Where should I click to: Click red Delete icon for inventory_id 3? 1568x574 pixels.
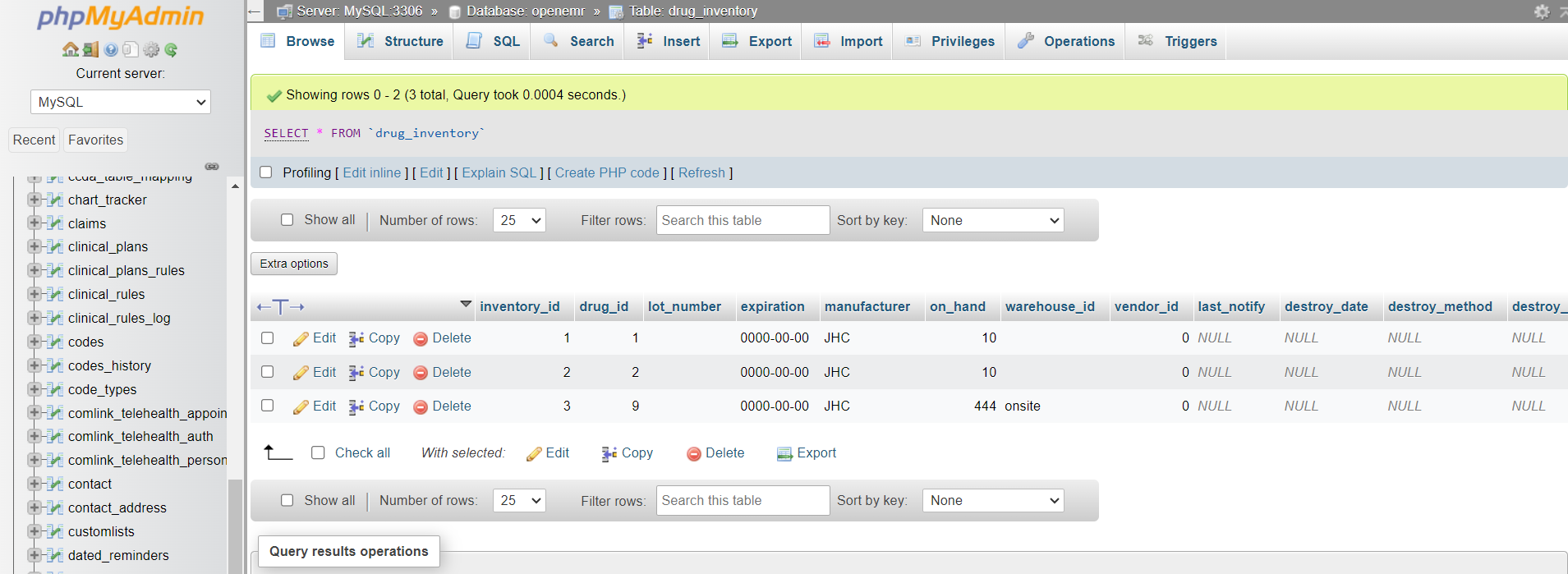tap(421, 406)
